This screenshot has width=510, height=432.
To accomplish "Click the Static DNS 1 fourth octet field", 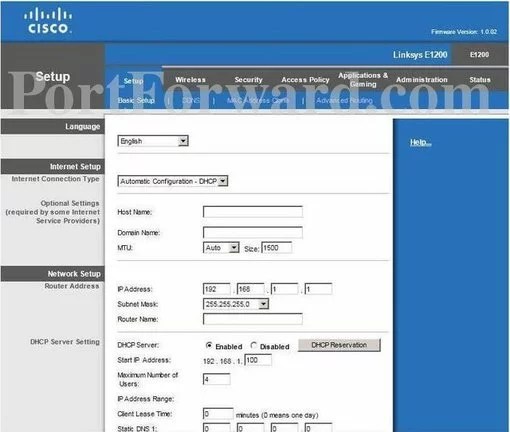I will 318,428.
